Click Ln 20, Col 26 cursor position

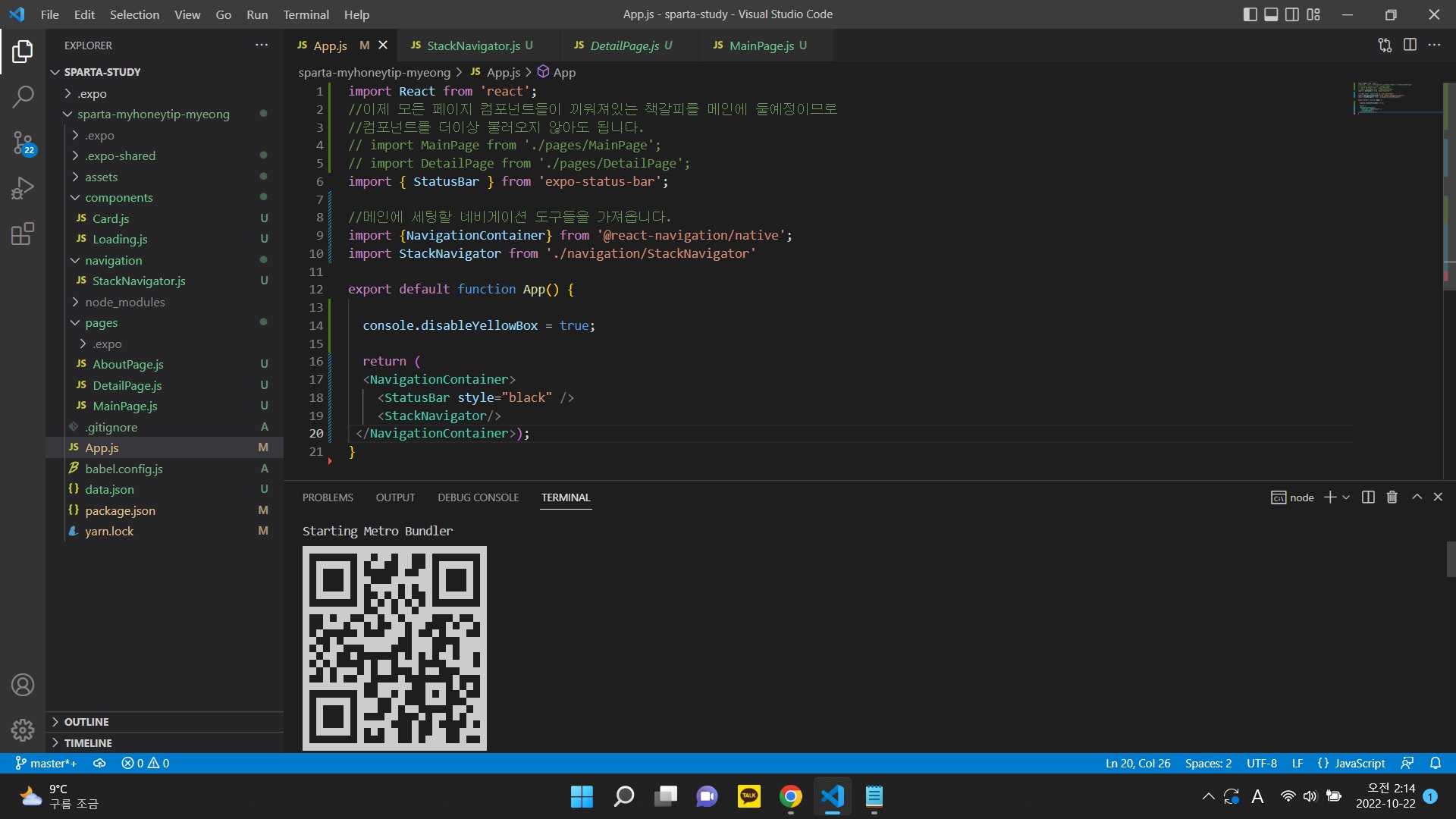click(x=1137, y=764)
